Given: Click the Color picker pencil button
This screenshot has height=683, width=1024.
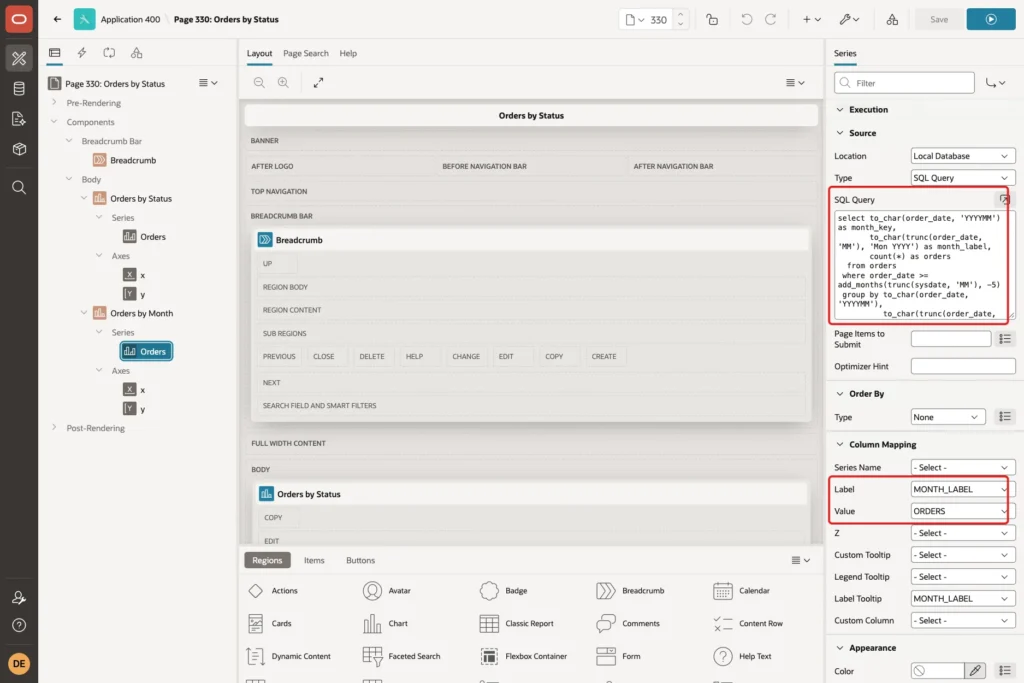Looking at the screenshot, I should pos(975,671).
